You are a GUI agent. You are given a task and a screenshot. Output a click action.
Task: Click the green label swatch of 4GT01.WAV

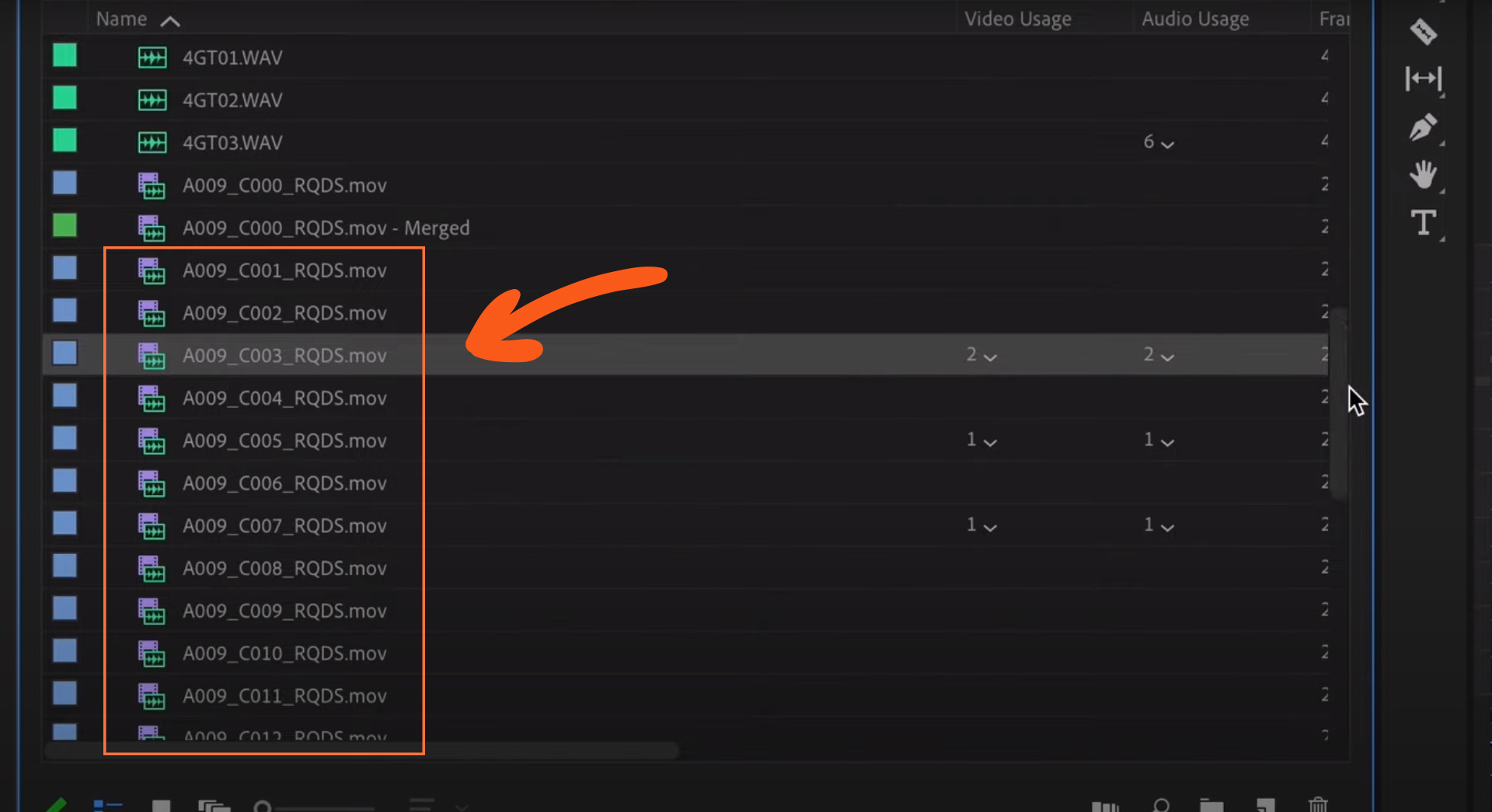click(x=64, y=55)
